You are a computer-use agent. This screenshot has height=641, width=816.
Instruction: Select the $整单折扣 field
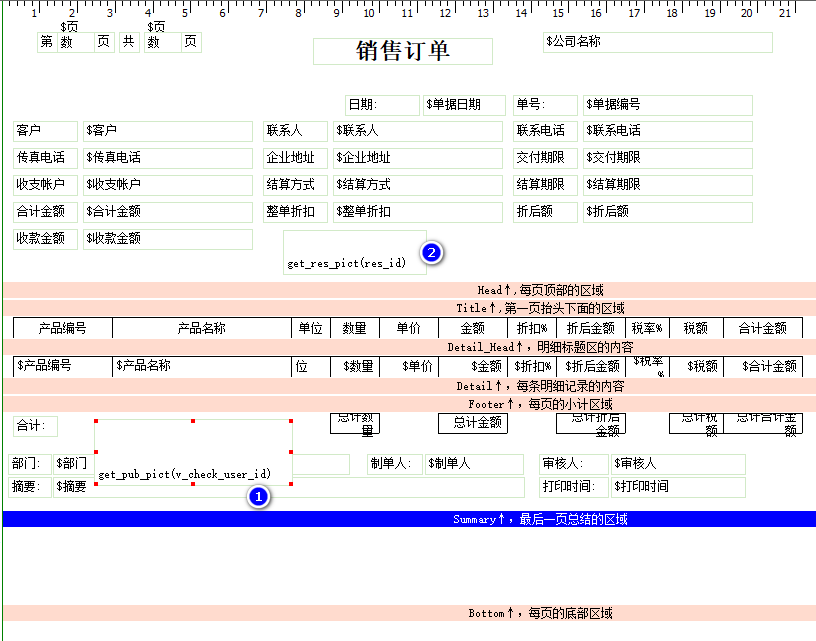pos(417,212)
